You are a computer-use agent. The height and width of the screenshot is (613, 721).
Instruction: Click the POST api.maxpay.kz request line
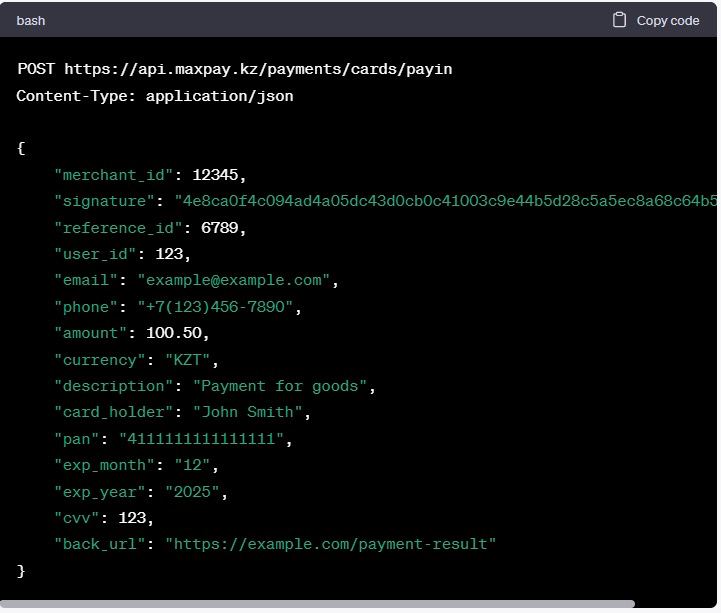click(235, 69)
